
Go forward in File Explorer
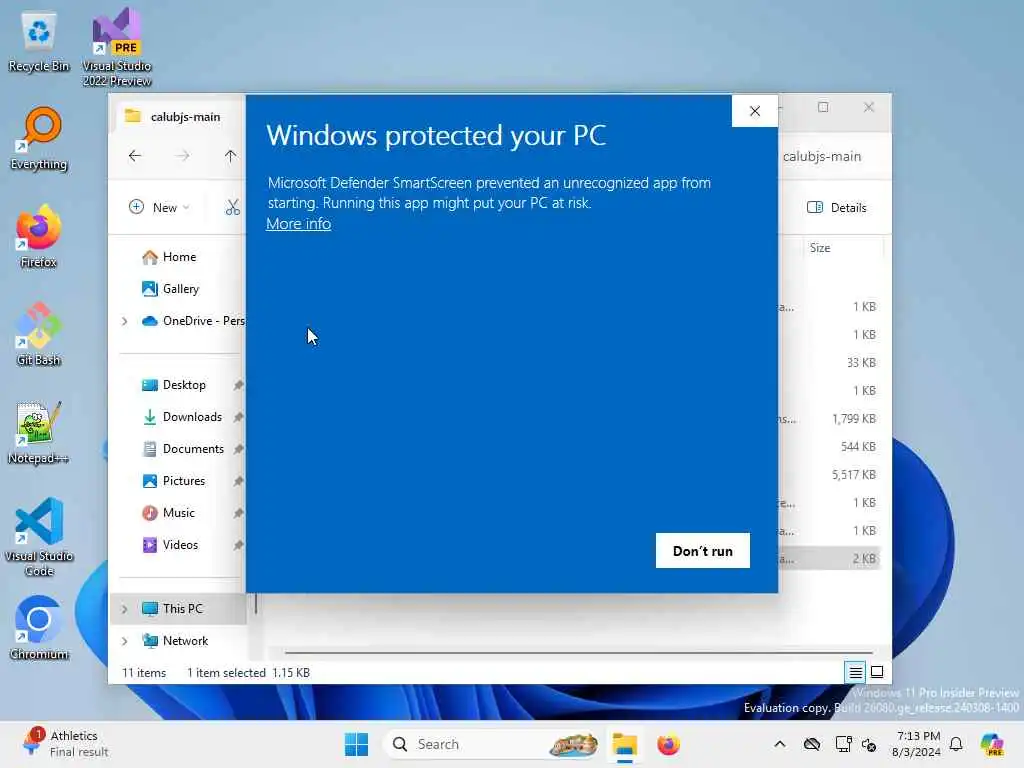pyautogui.click(x=183, y=156)
